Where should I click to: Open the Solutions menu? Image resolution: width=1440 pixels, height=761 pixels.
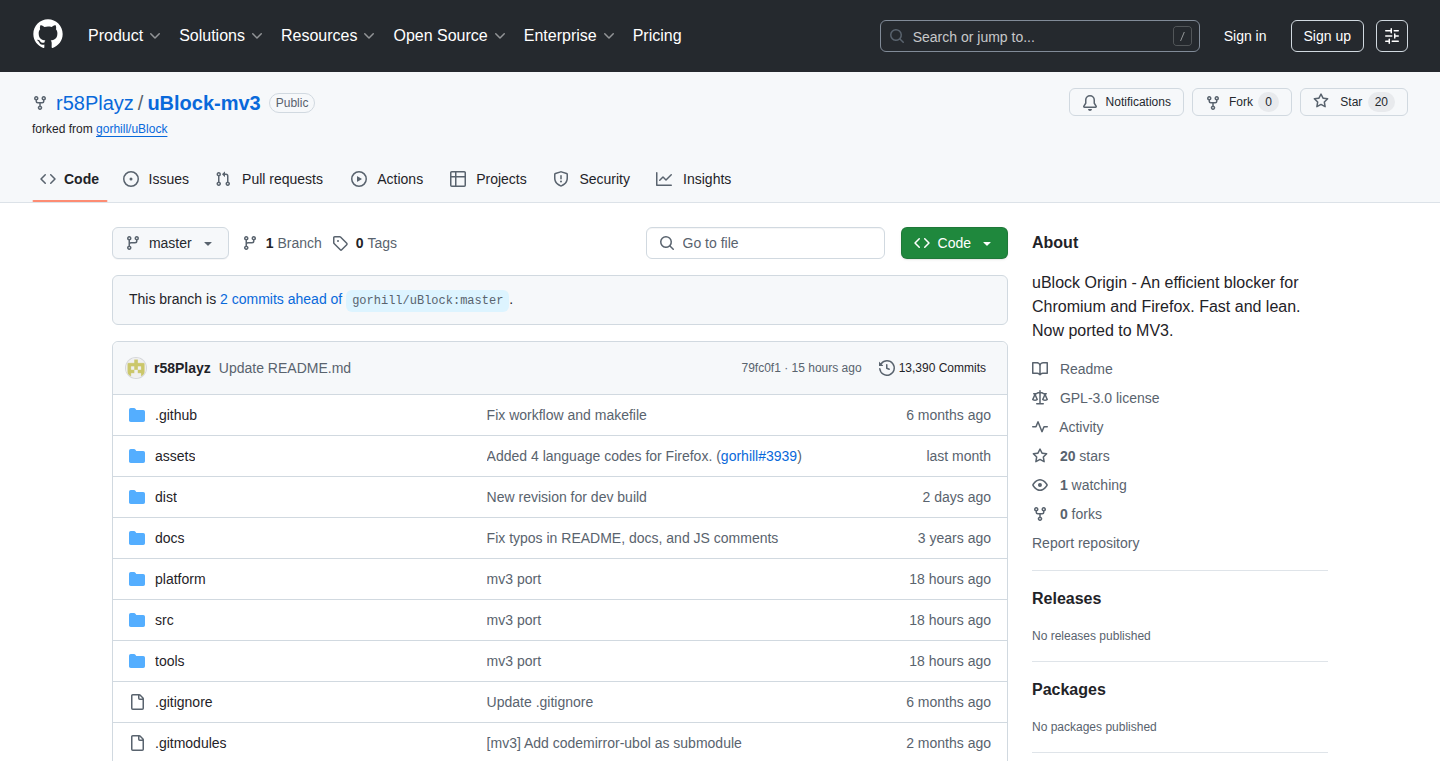click(x=221, y=36)
